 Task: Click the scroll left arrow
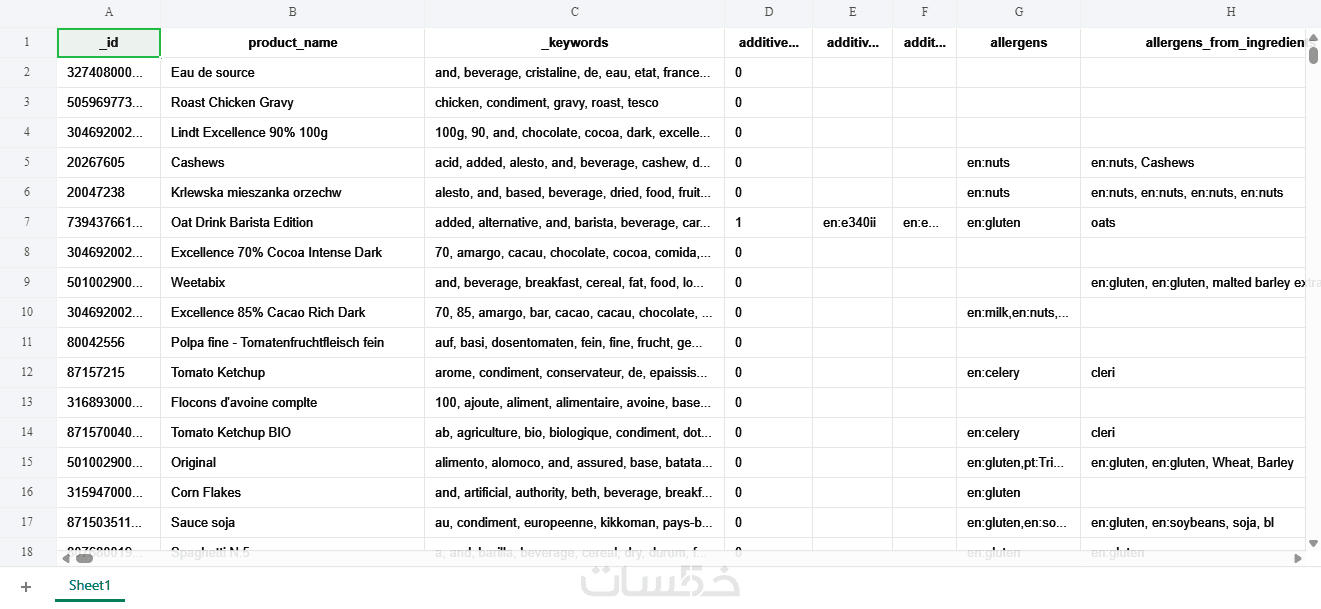(x=65, y=558)
